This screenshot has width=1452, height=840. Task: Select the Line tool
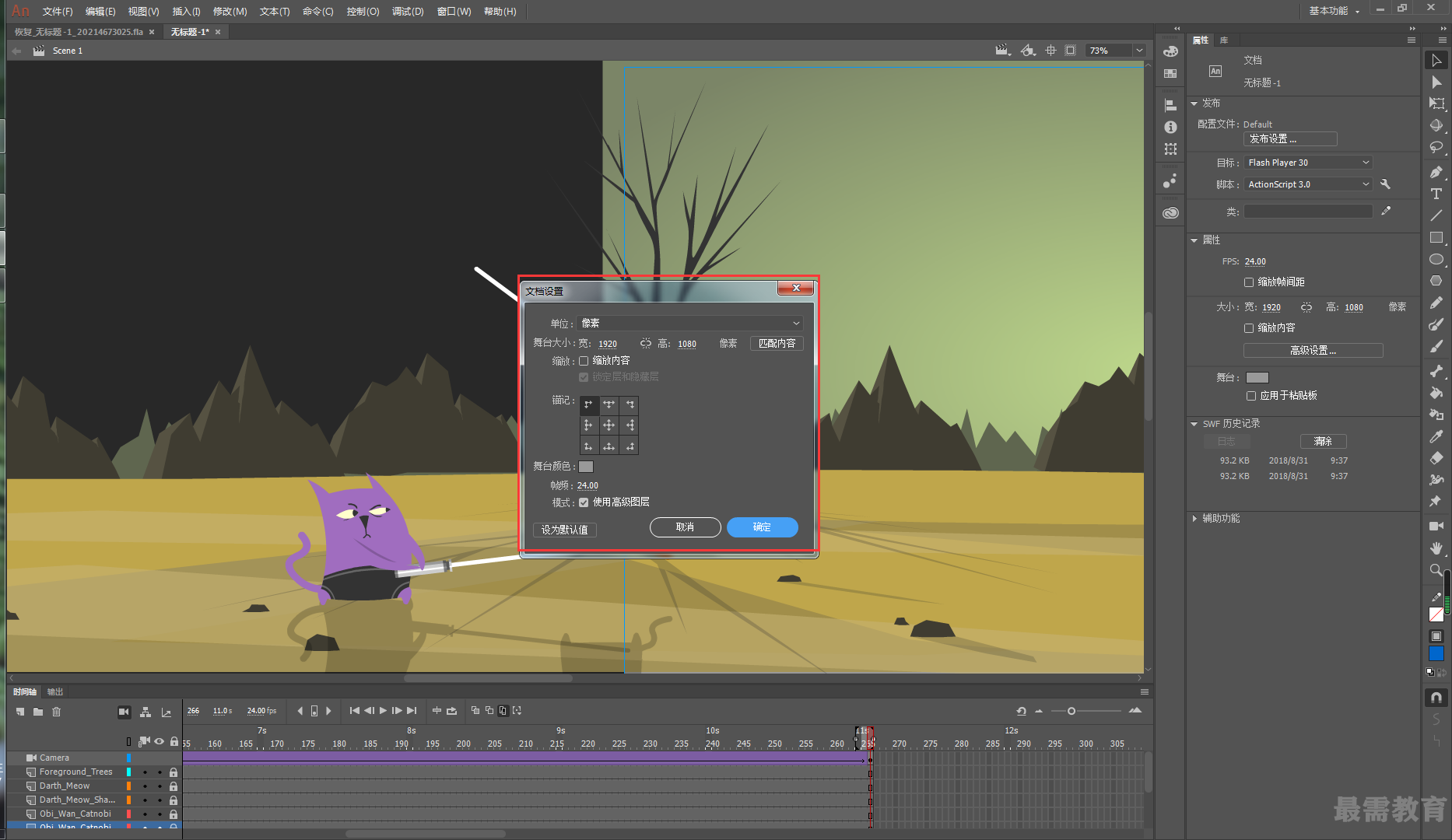(1436, 215)
